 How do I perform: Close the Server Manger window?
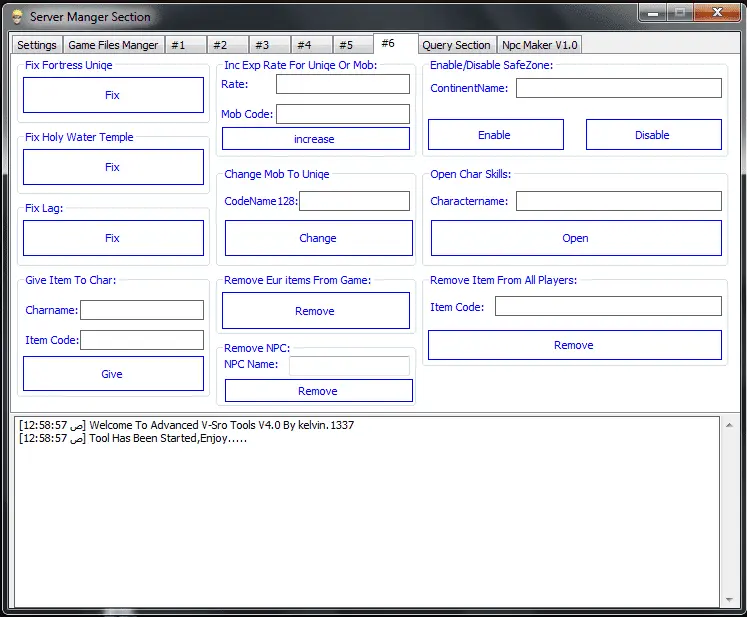717,13
